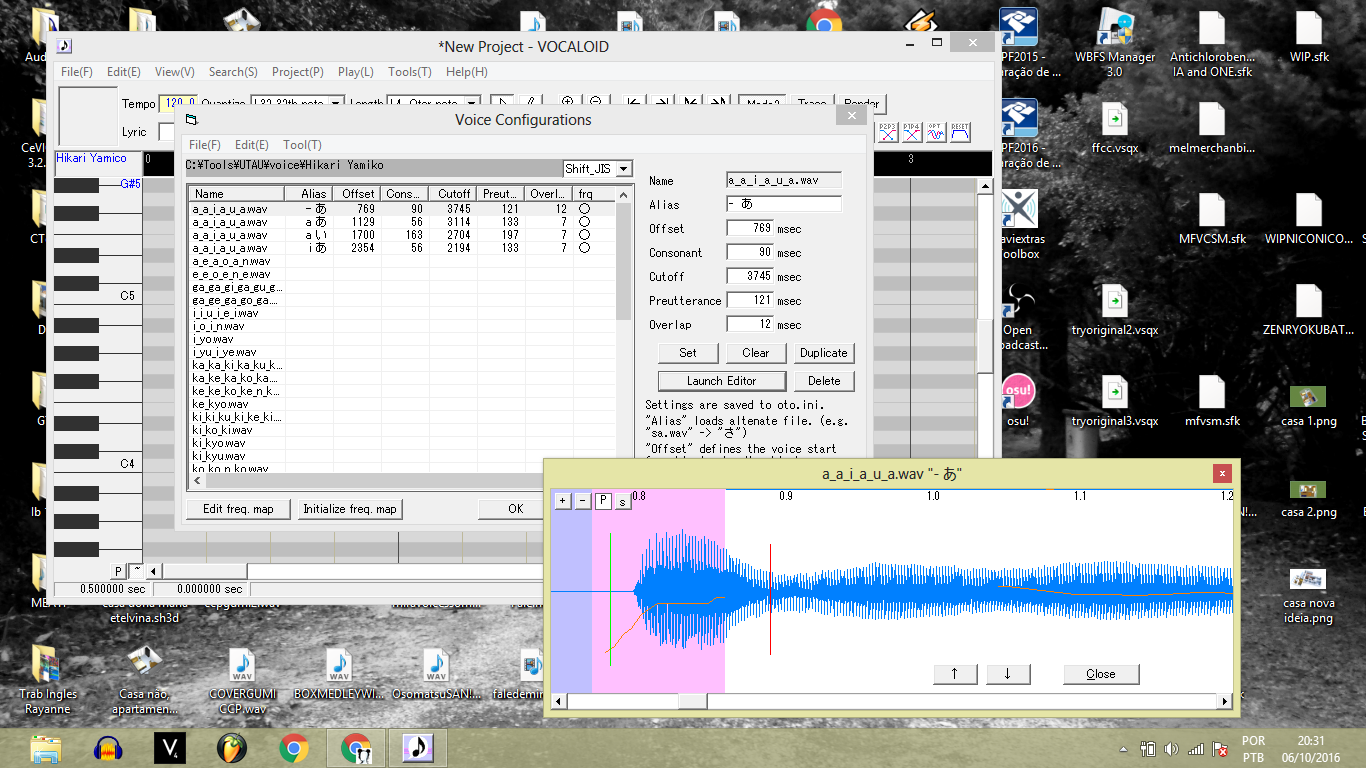Click the waveform editor horizontal scrollbar thumb

pyautogui.click(x=692, y=701)
